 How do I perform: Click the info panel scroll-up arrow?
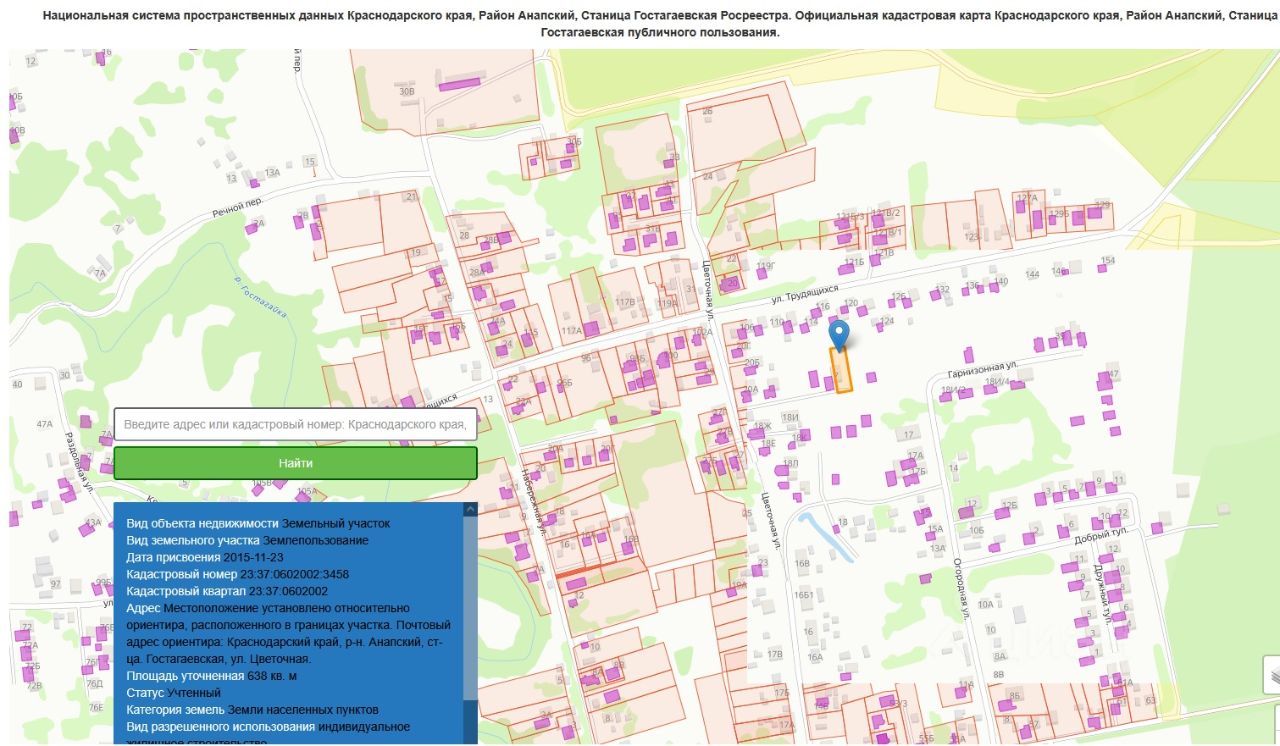coord(470,509)
